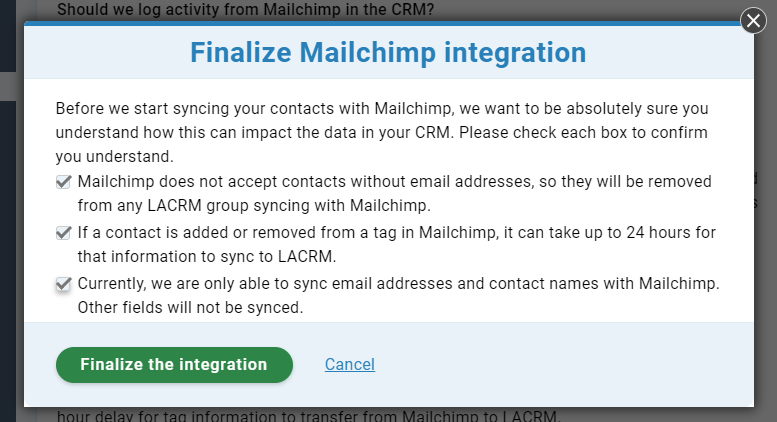Close the Finalize Mailchimp integration dialog
The height and width of the screenshot is (422, 777).
click(753, 21)
